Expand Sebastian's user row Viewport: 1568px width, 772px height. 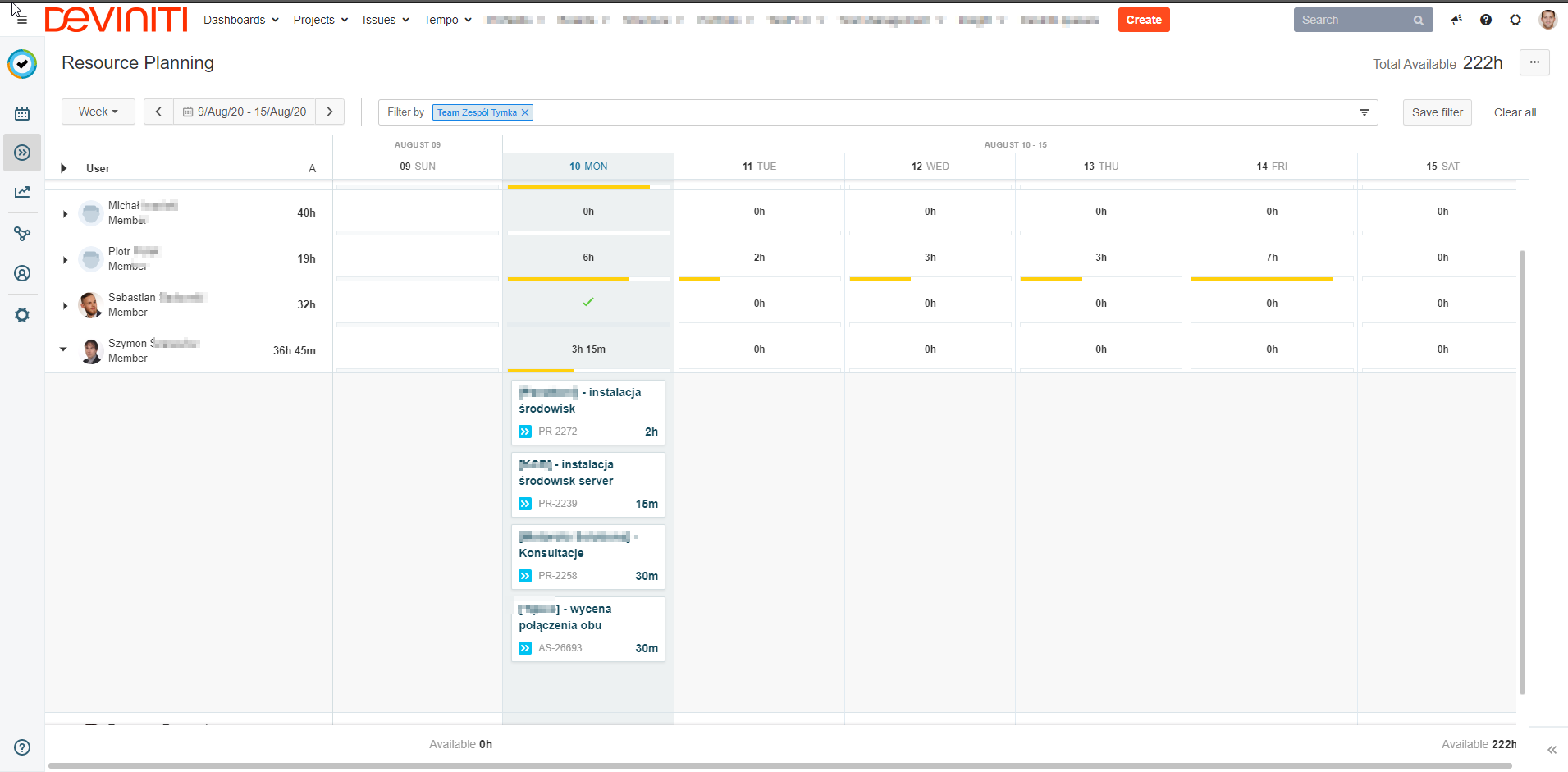click(65, 305)
